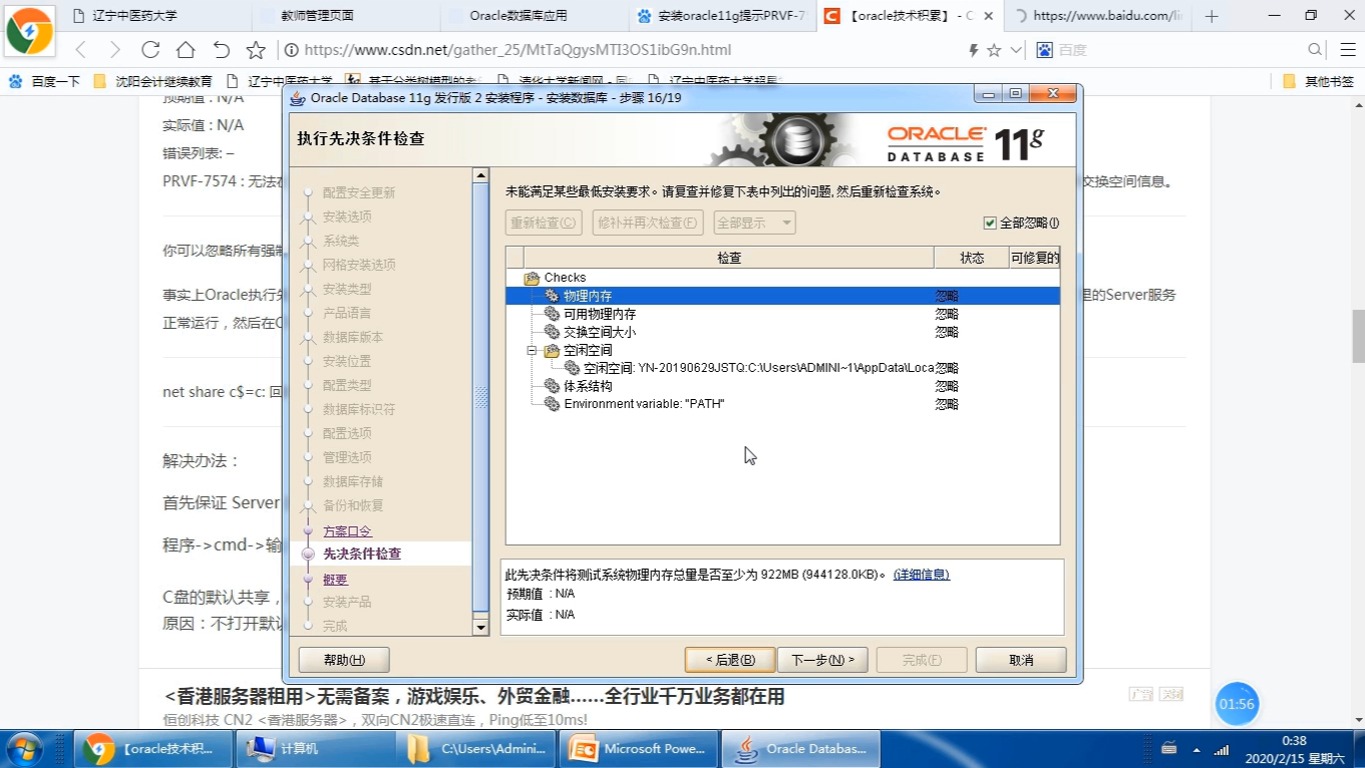The image size is (1365, 768).
Task: Open the Windows Start menu
Action: tap(24, 748)
